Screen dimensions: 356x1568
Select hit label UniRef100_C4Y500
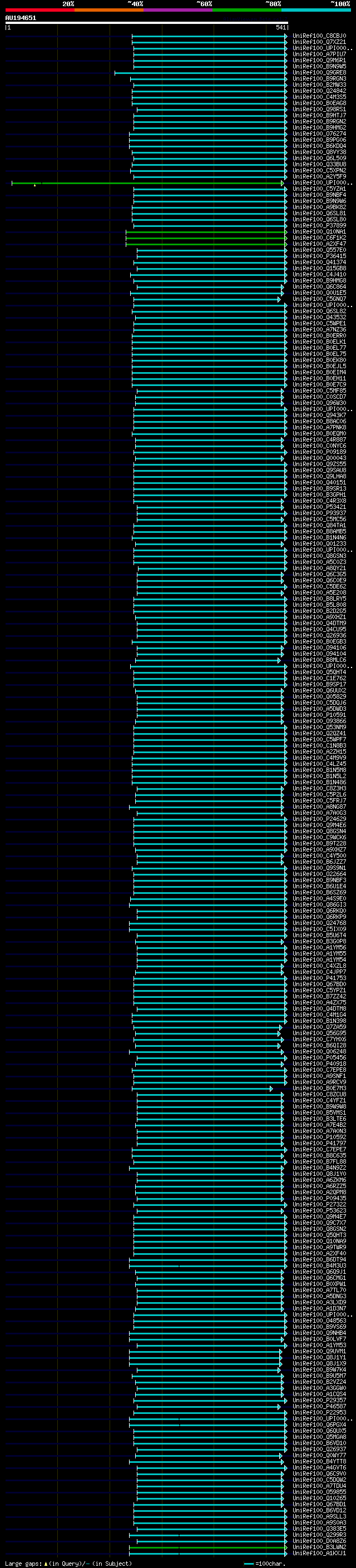319,855
